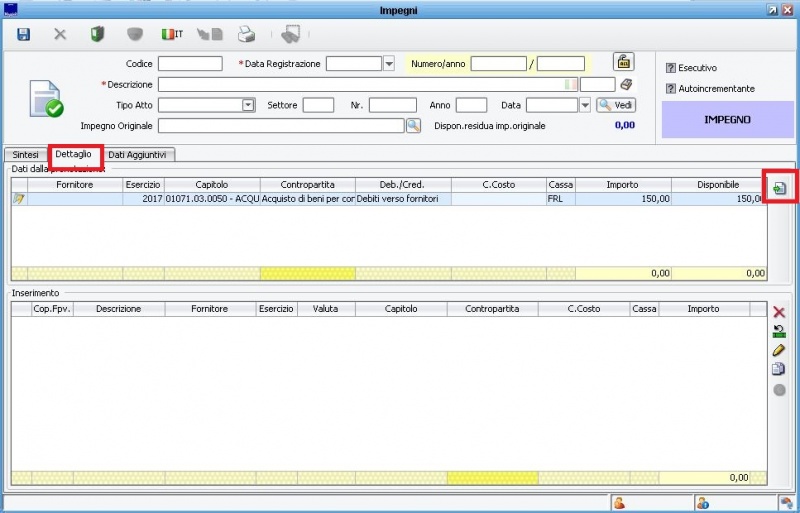
Task: Toggle the Esecutivo checkbox
Action: pos(670,68)
